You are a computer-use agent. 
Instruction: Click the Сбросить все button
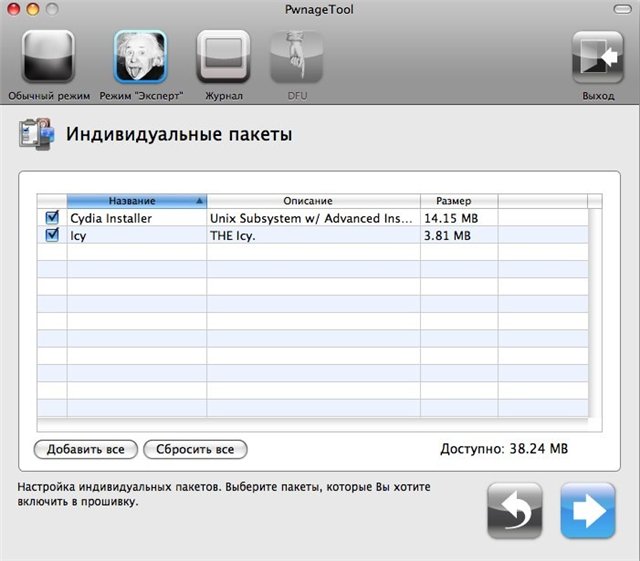coord(195,449)
